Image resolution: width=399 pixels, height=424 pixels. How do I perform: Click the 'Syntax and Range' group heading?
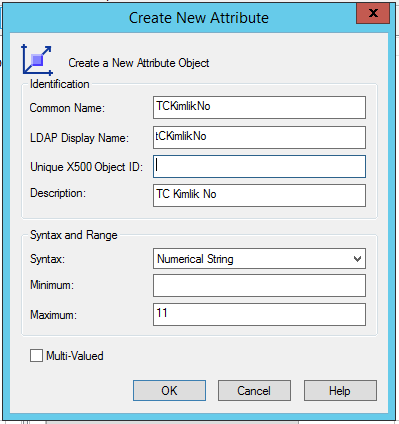(x=74, y=235)
